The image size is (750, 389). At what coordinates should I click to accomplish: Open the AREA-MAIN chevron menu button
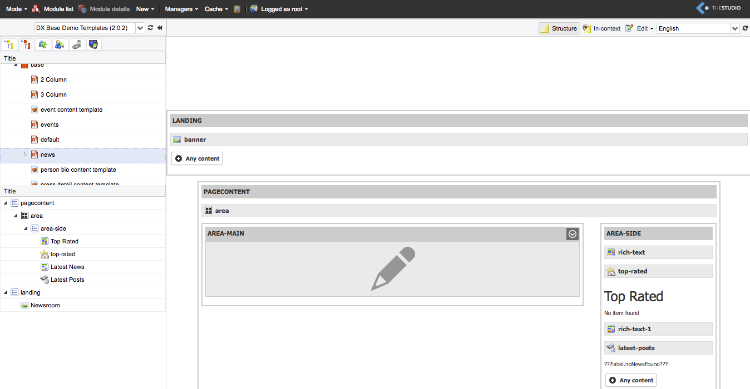pos(572,234)
